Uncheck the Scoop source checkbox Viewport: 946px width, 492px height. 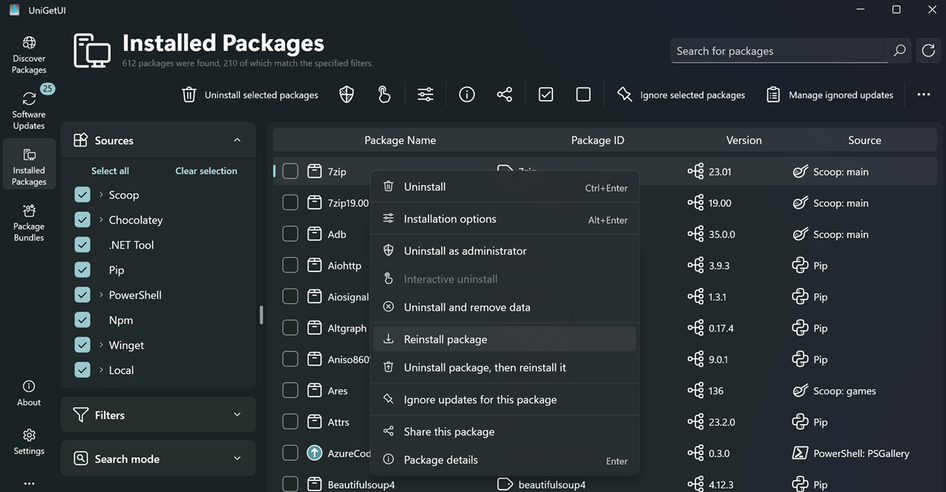coord(82,195)
